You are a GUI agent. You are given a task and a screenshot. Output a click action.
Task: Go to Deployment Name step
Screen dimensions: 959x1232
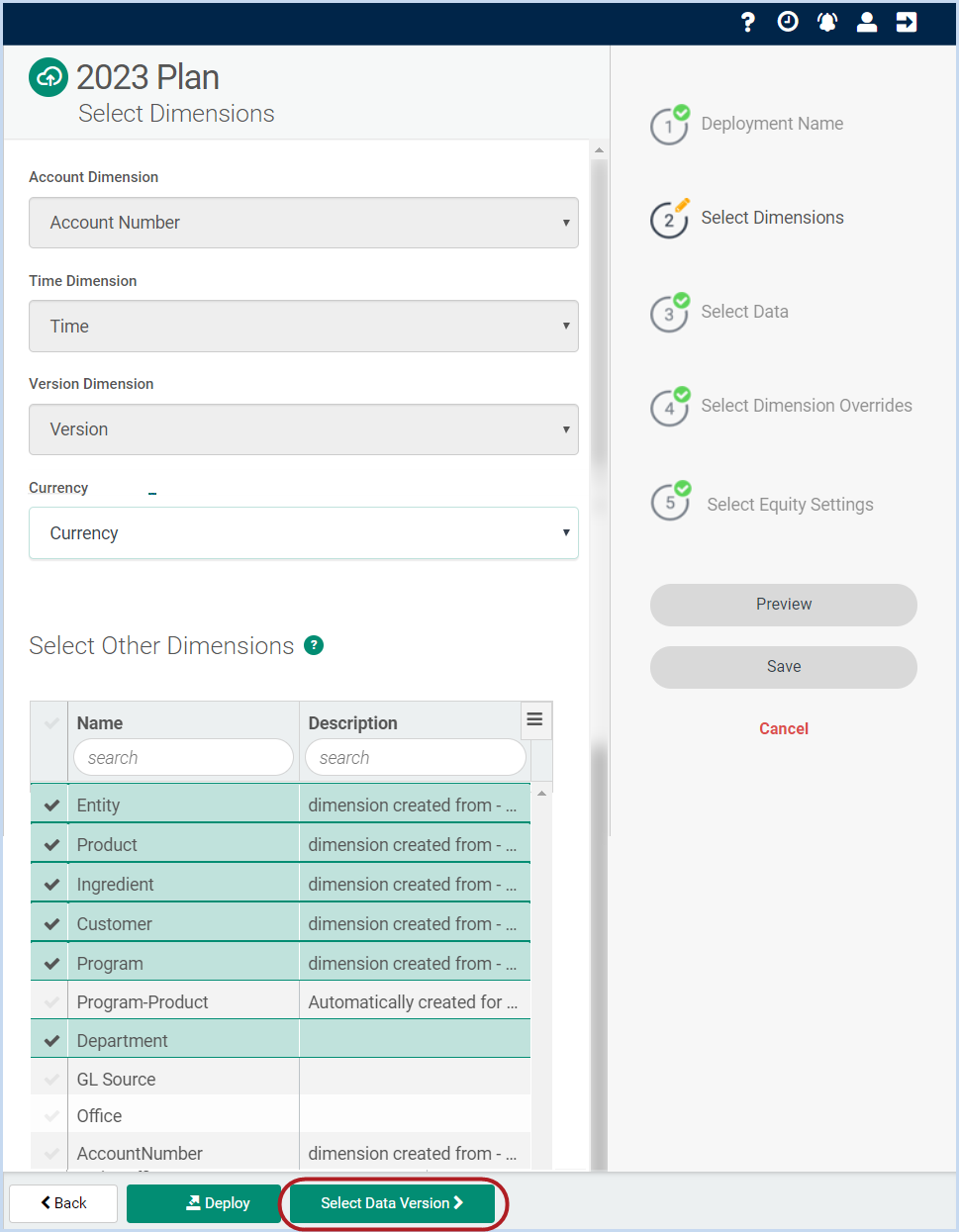pyautogui.click(x=772, y=124)
